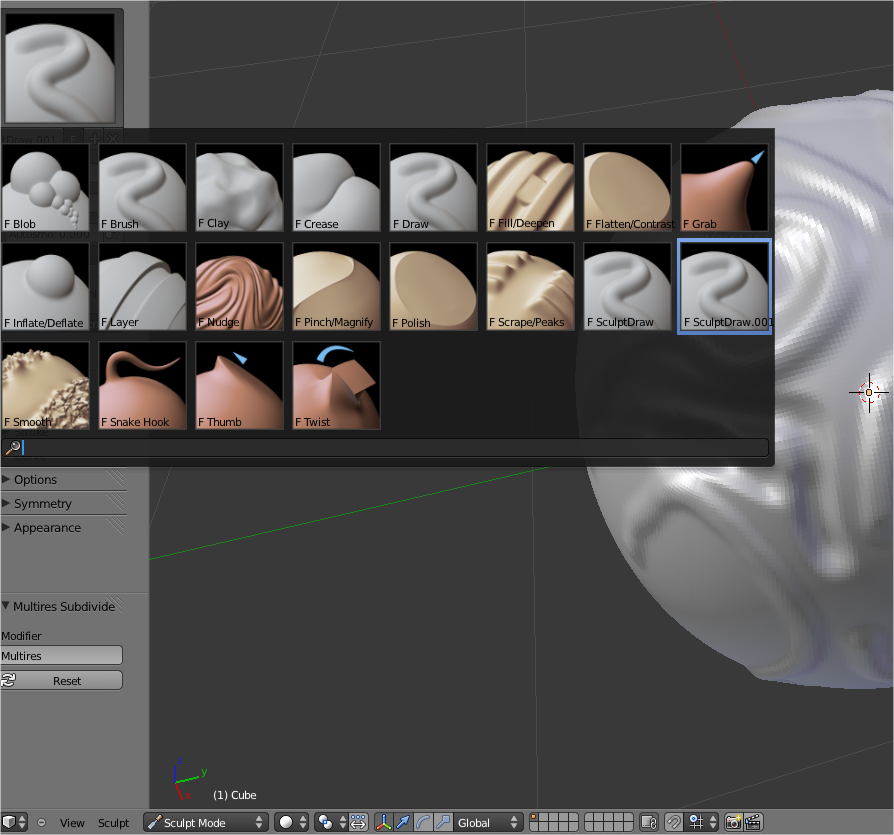The image size is (894, 835).
Task: Select the SculptDraw brush
Action: [627, 287]
